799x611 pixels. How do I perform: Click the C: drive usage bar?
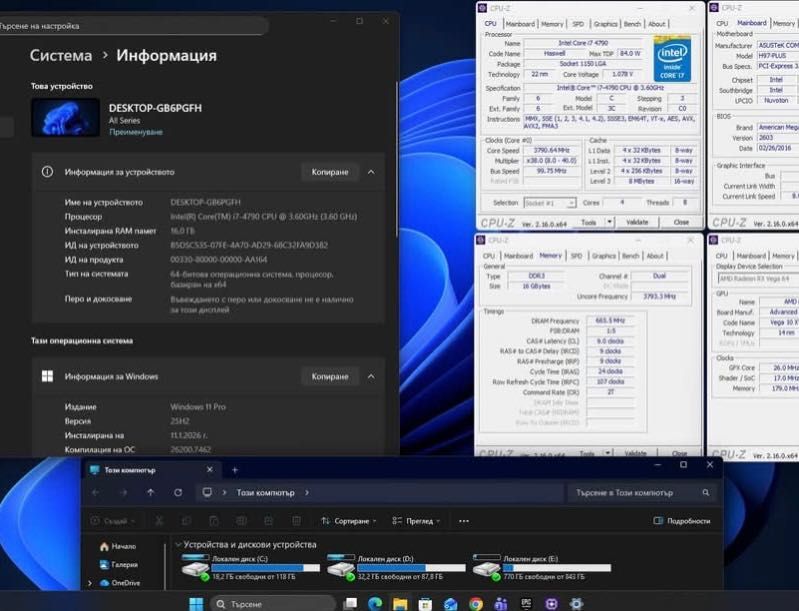[265, 568]
